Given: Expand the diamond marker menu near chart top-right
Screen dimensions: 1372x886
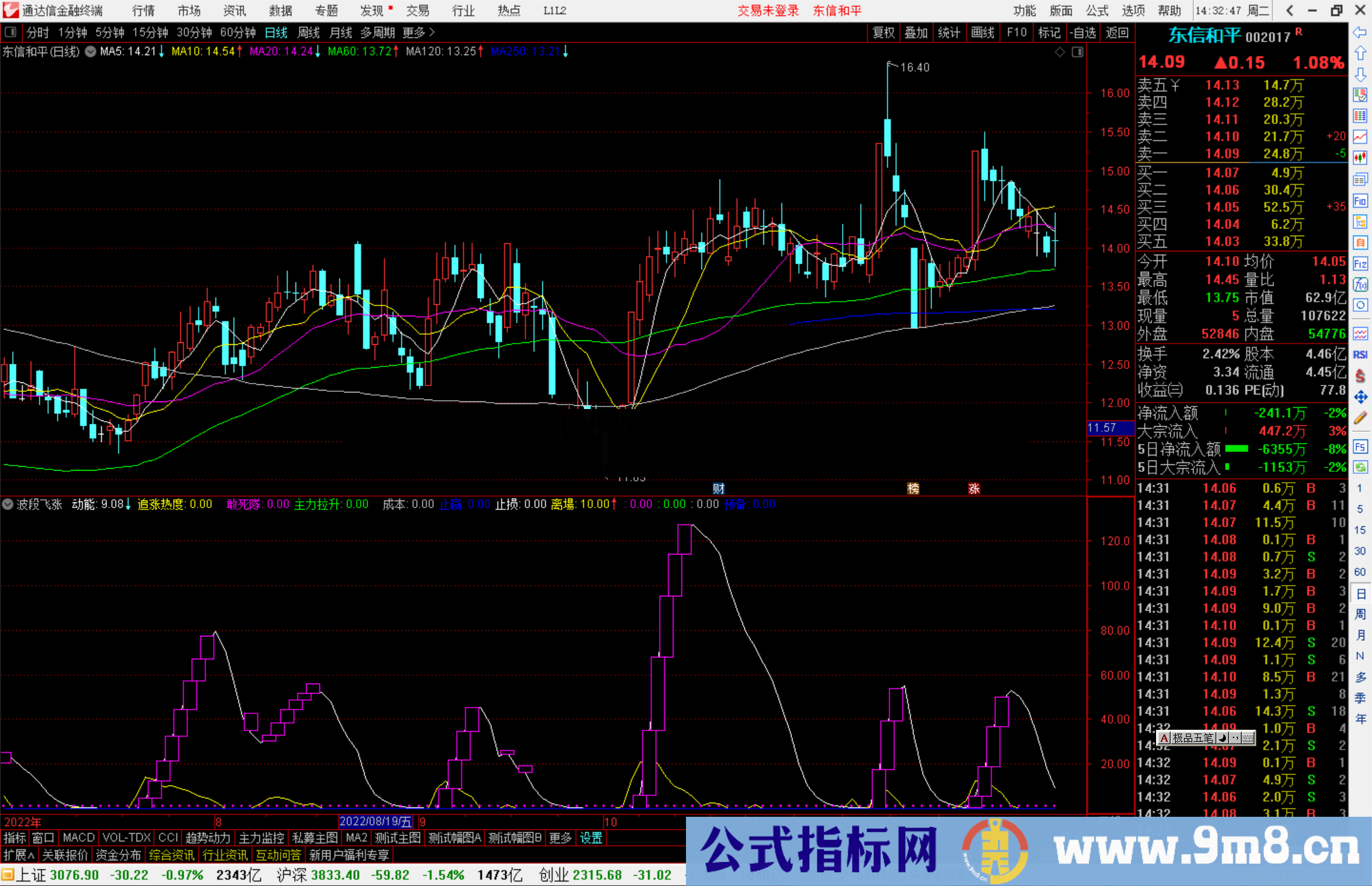Looking at the screenshot, I should click(1059, 52).
